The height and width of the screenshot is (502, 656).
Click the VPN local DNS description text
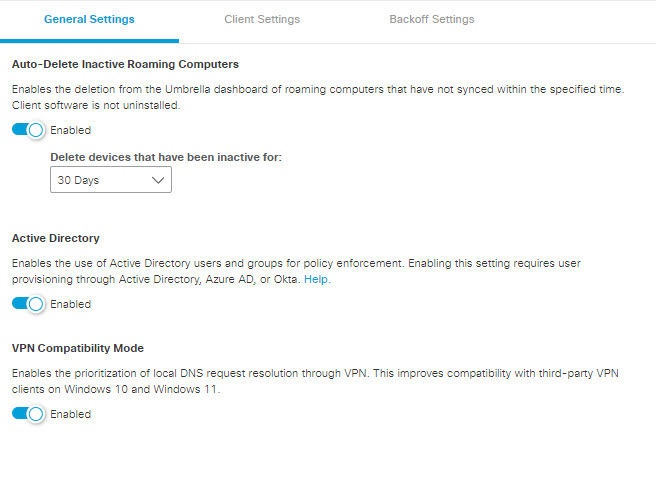(x=316, y=373)
